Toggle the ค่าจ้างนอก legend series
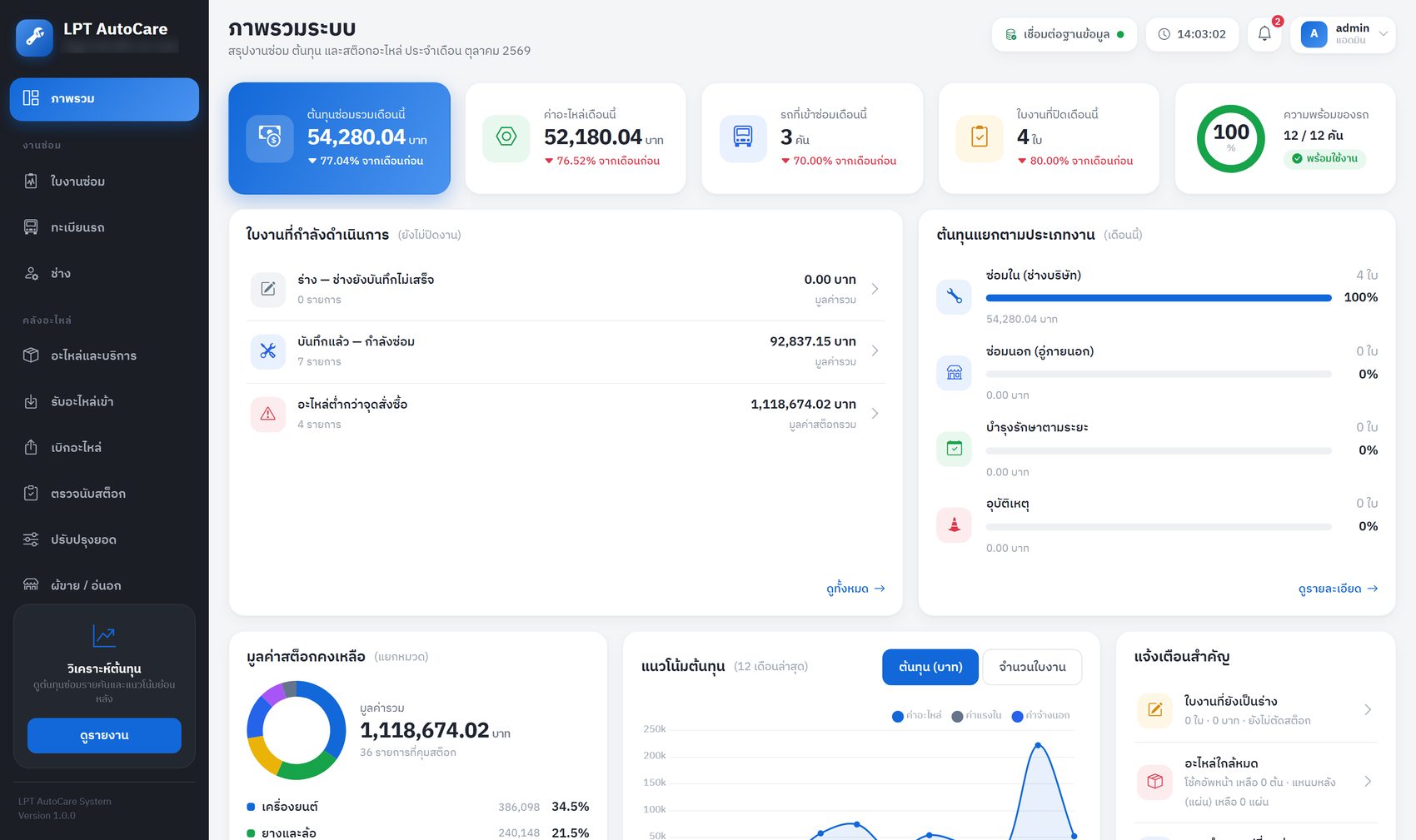 tap(1040, 716)
